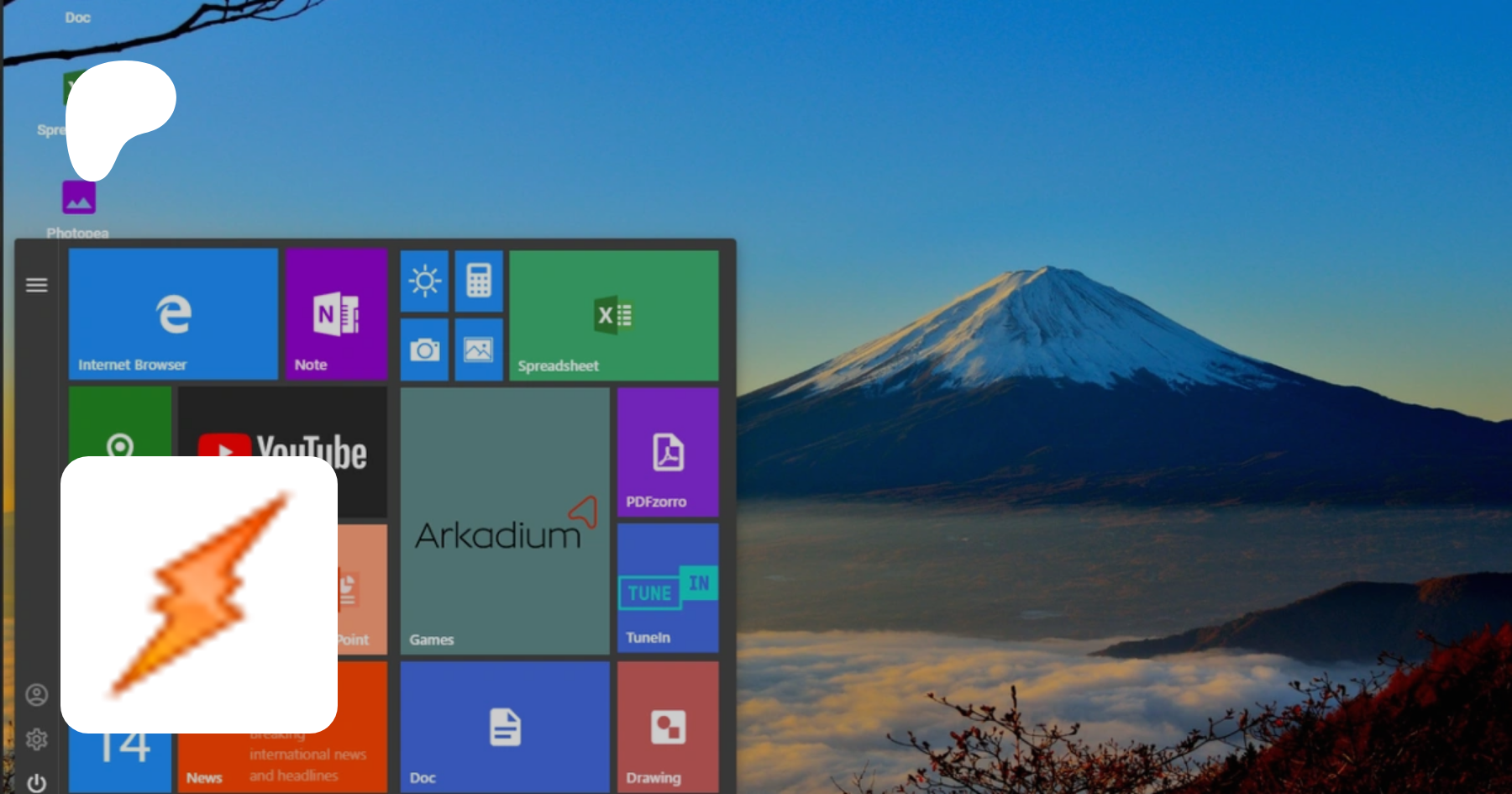1512x794 pixels.
Task: Open the Arkadium Games tile
Action: [505, 521]
